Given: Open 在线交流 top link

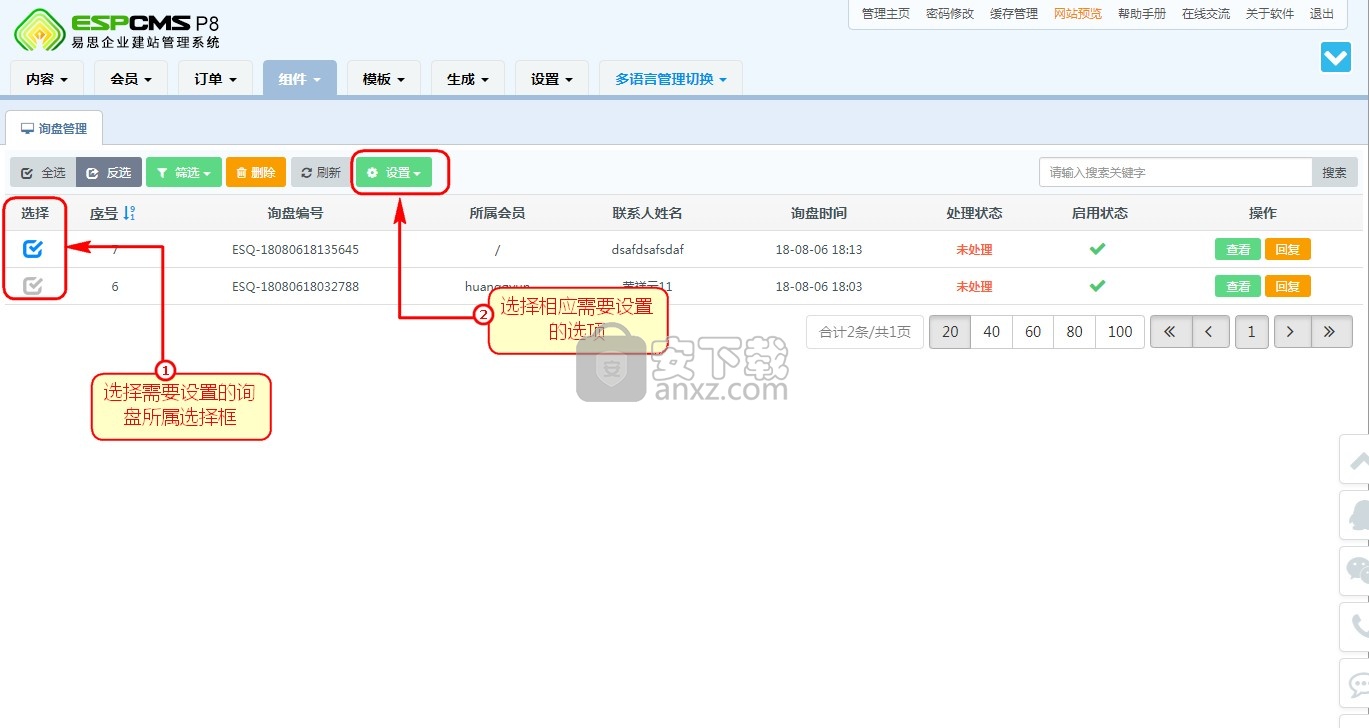Looking at the screenshot, I should (x=1205, y=14).
